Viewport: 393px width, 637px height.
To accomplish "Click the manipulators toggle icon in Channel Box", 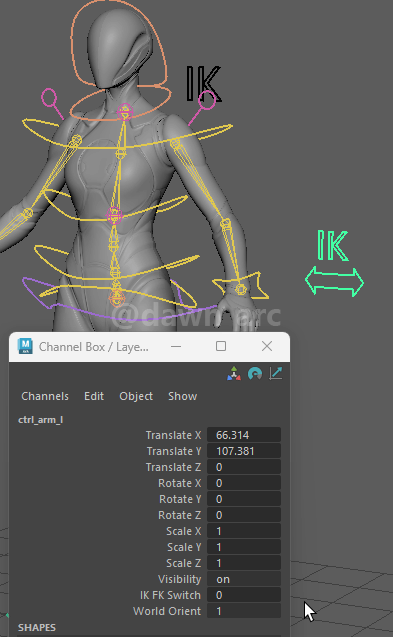I will click(234, 373).
